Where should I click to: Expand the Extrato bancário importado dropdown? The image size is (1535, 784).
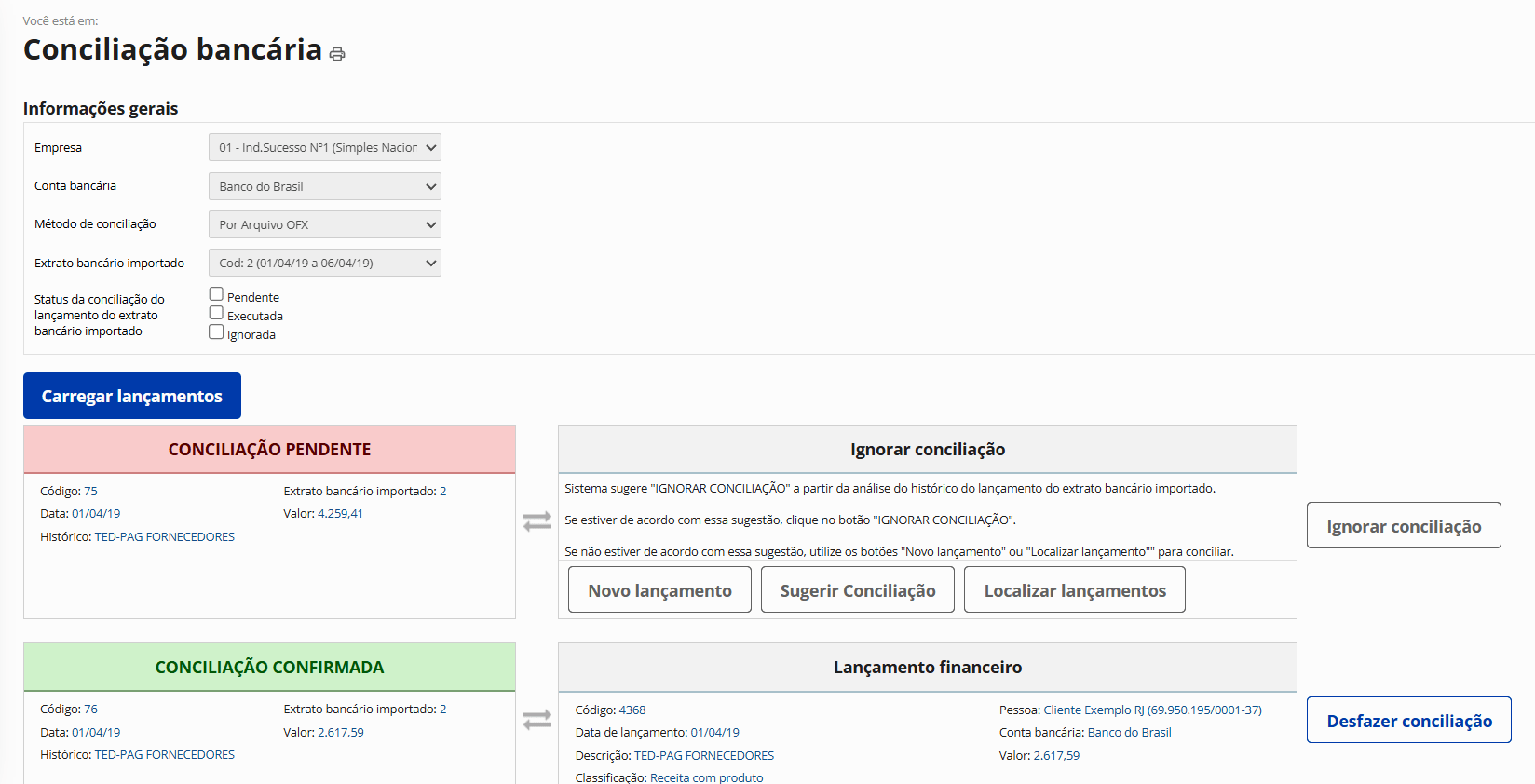coord(324,263)
